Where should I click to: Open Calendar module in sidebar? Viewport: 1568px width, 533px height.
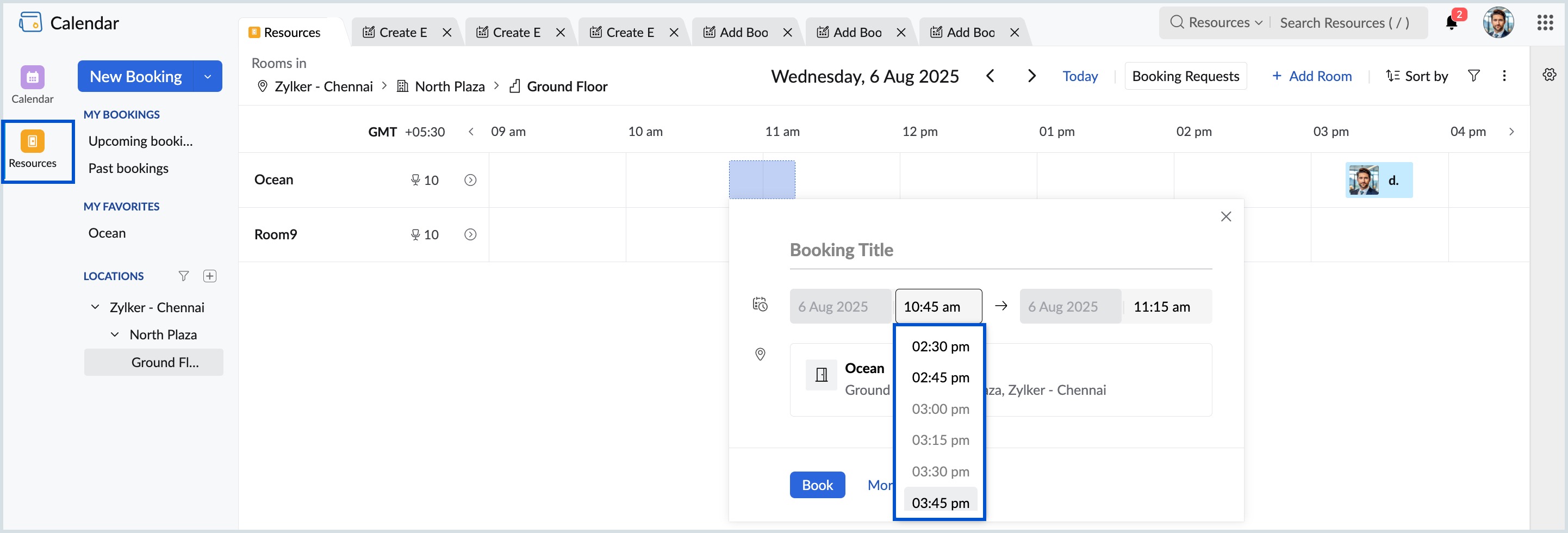(32, 85)
